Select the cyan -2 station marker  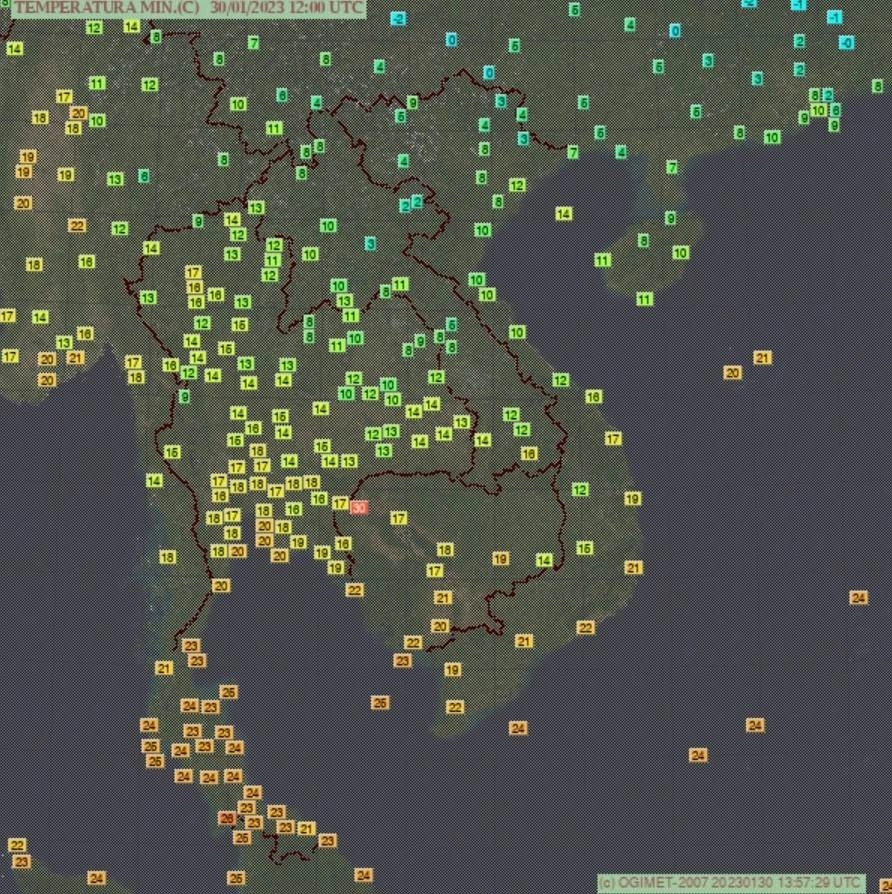[398, 18]
